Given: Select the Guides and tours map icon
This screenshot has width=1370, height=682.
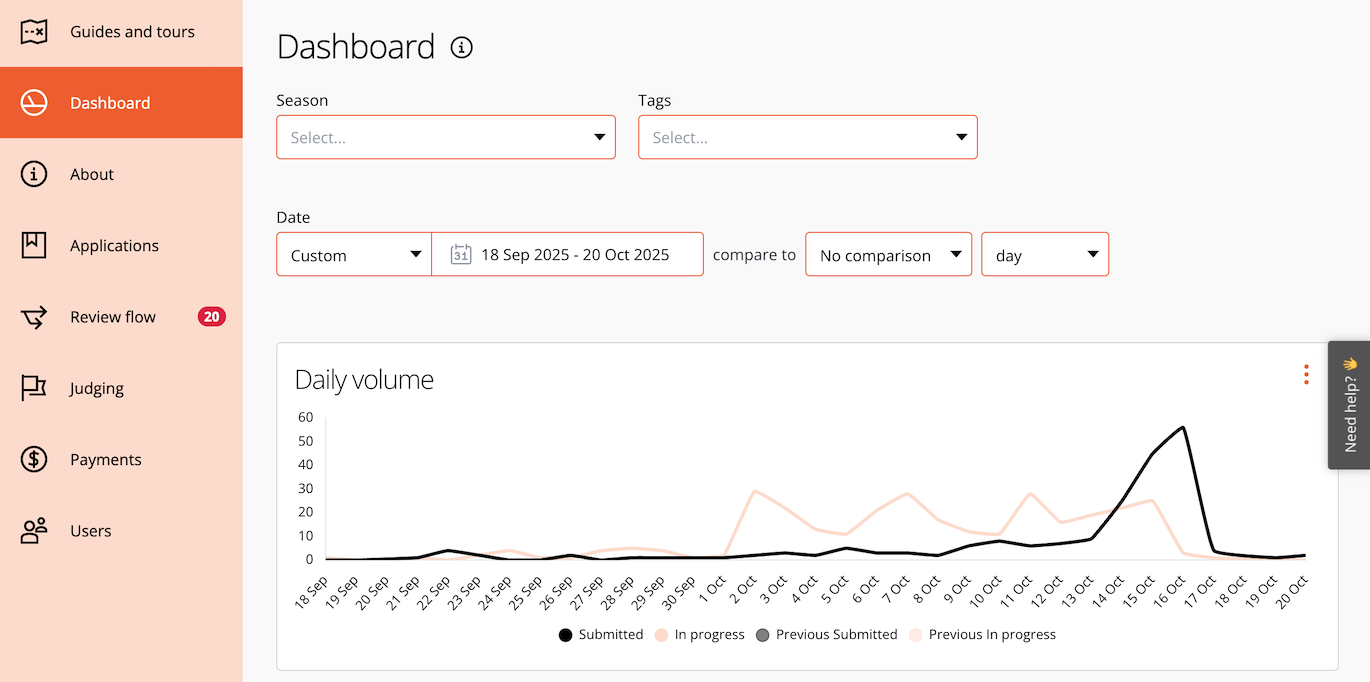Looking at the screenshot, I should 34,31.
